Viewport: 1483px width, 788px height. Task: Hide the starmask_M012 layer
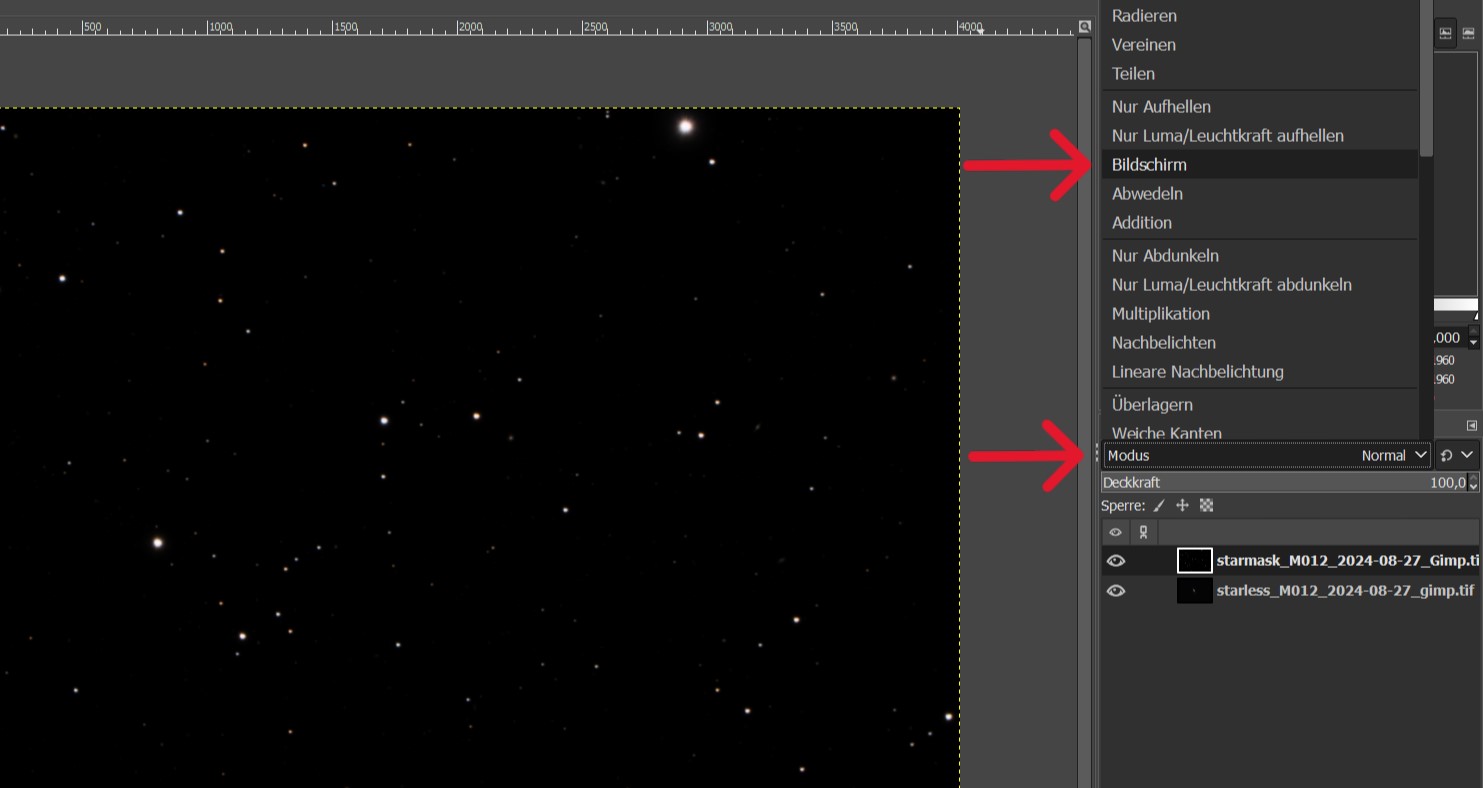1116,561
